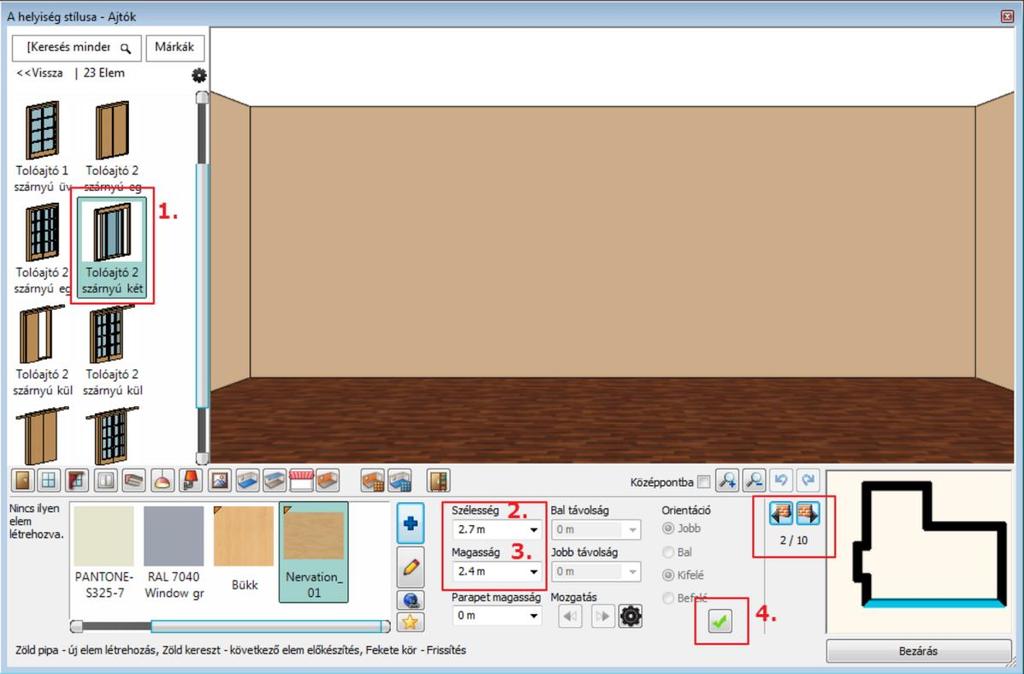Click the gear icon above the door list
This screenshot has height=674, width=1024.
(199, 76)
